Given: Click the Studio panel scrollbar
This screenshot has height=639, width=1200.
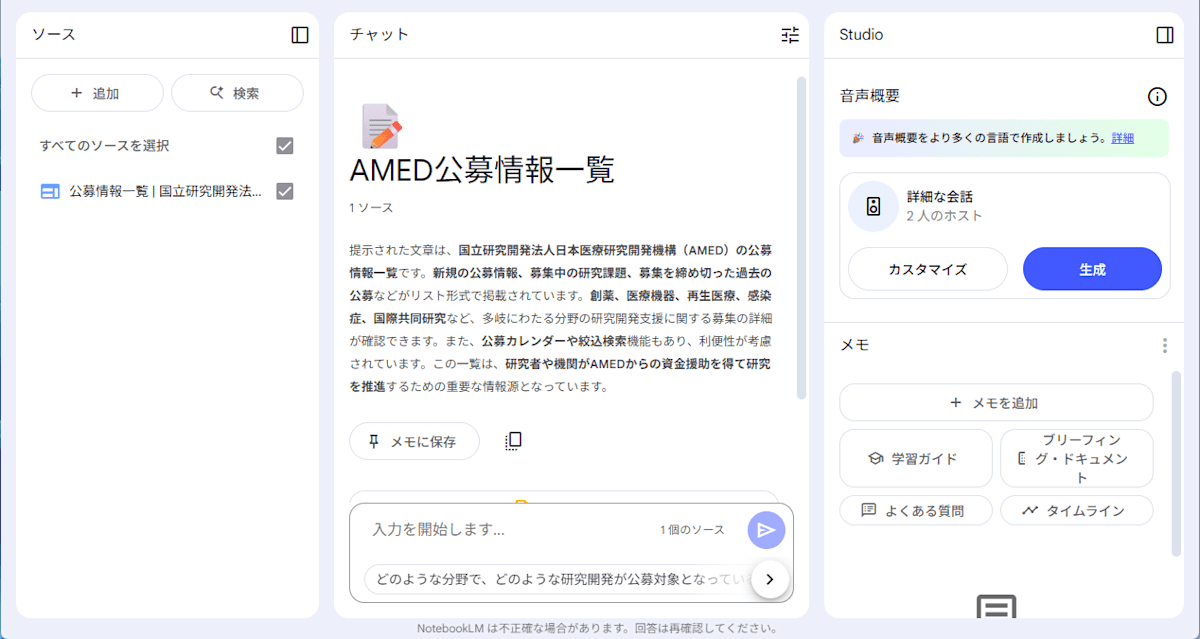Looking at the screenshot, I should pyautogui.click(x=1176, y=464).
